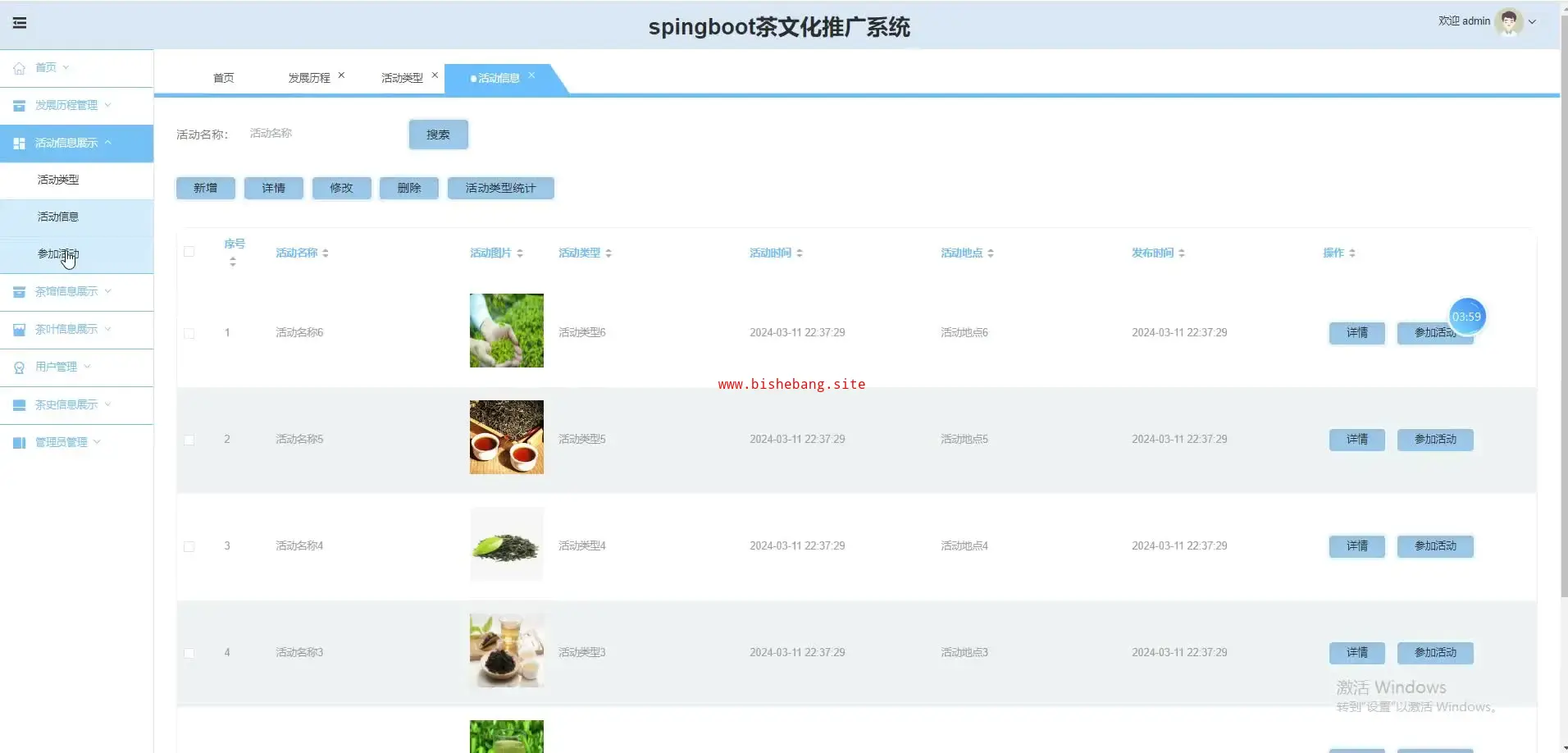Click the 发展历程管理 sidebar icon
The height and width of the screenshot is (753, 1568).
pos(19,106)
